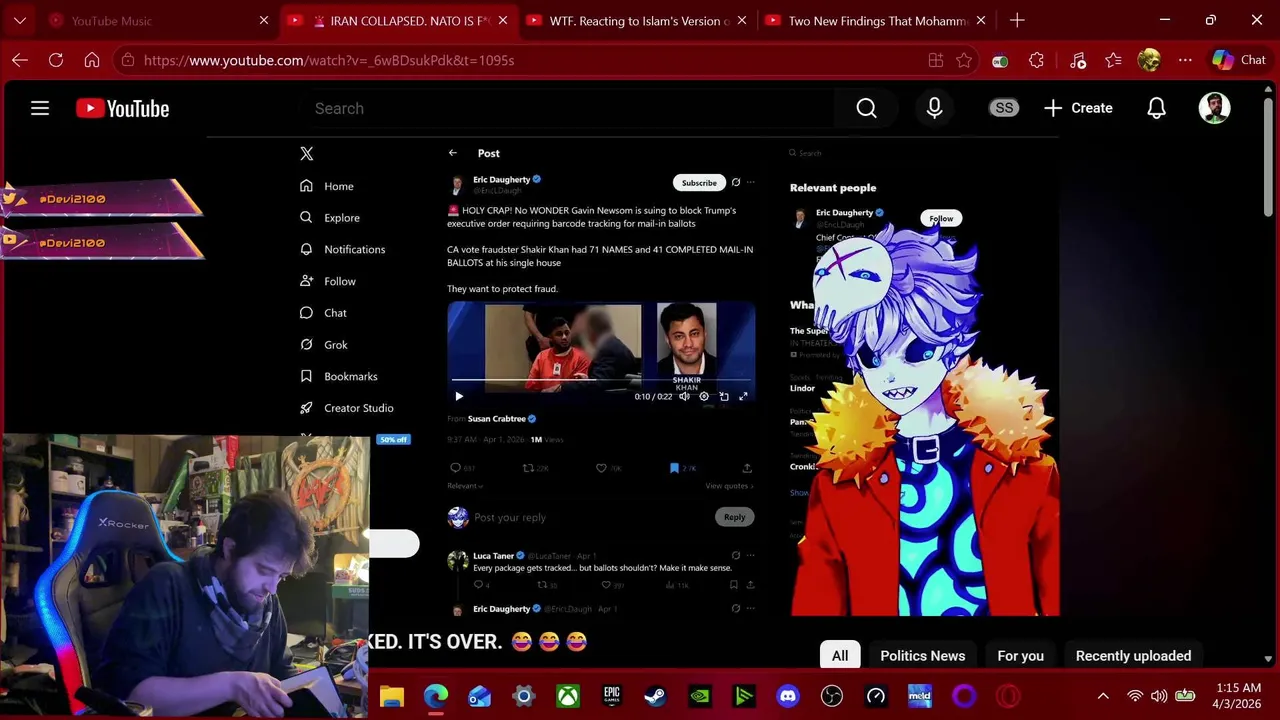
Task: Go back with the browser back arrow
Action: pos(20,60)
